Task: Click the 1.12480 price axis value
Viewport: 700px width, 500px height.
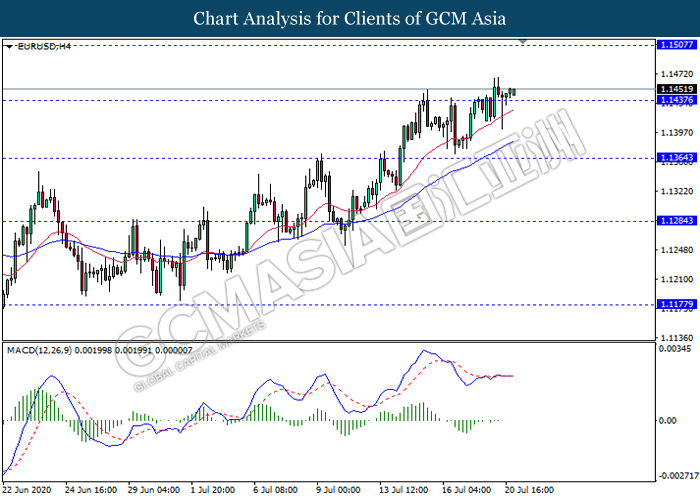Action: (x=677, y=250)
